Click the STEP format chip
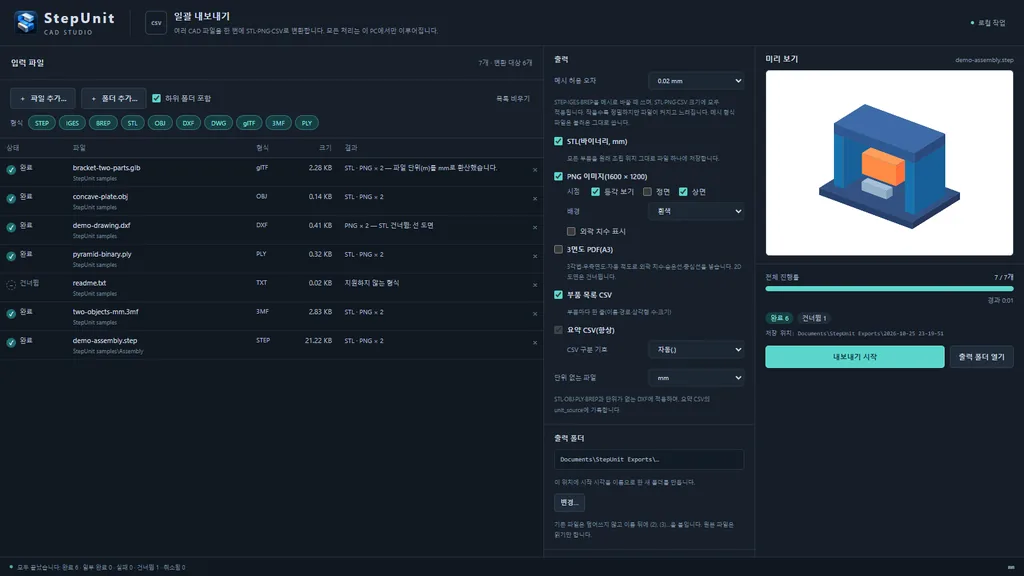The height and width of the screenshot is (576, 1024). click(42, 123)
